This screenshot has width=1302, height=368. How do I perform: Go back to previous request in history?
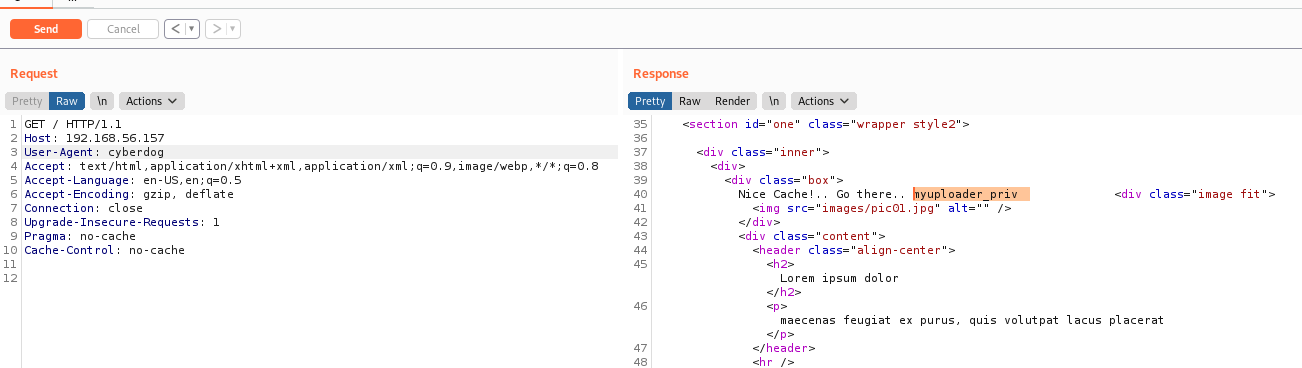[x=176, y=29]
